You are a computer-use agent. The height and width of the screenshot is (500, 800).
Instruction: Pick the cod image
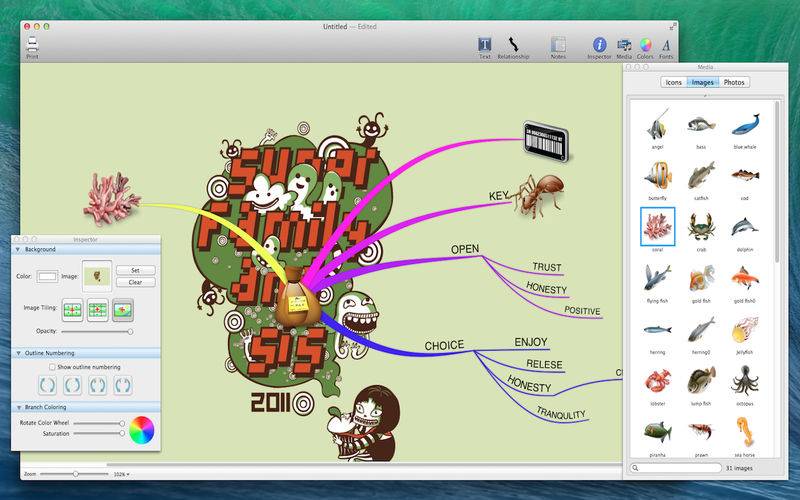tap(745, 175)
